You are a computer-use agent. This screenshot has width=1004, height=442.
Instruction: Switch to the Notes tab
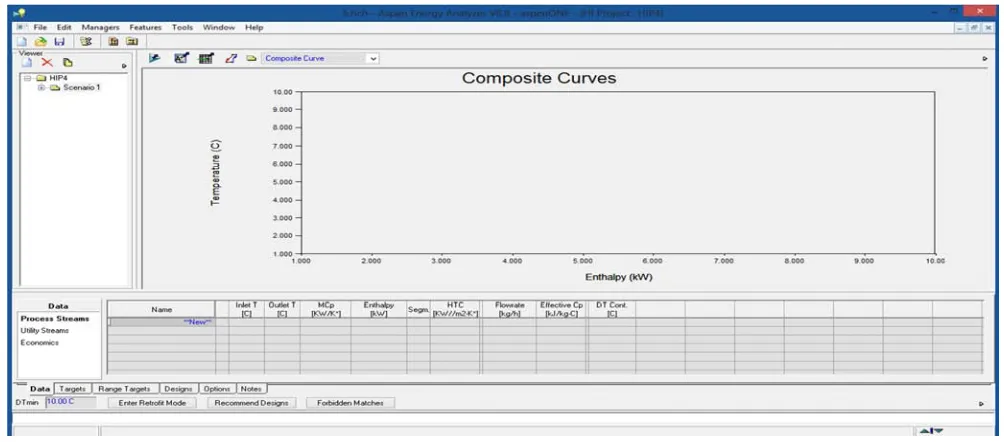252,389
